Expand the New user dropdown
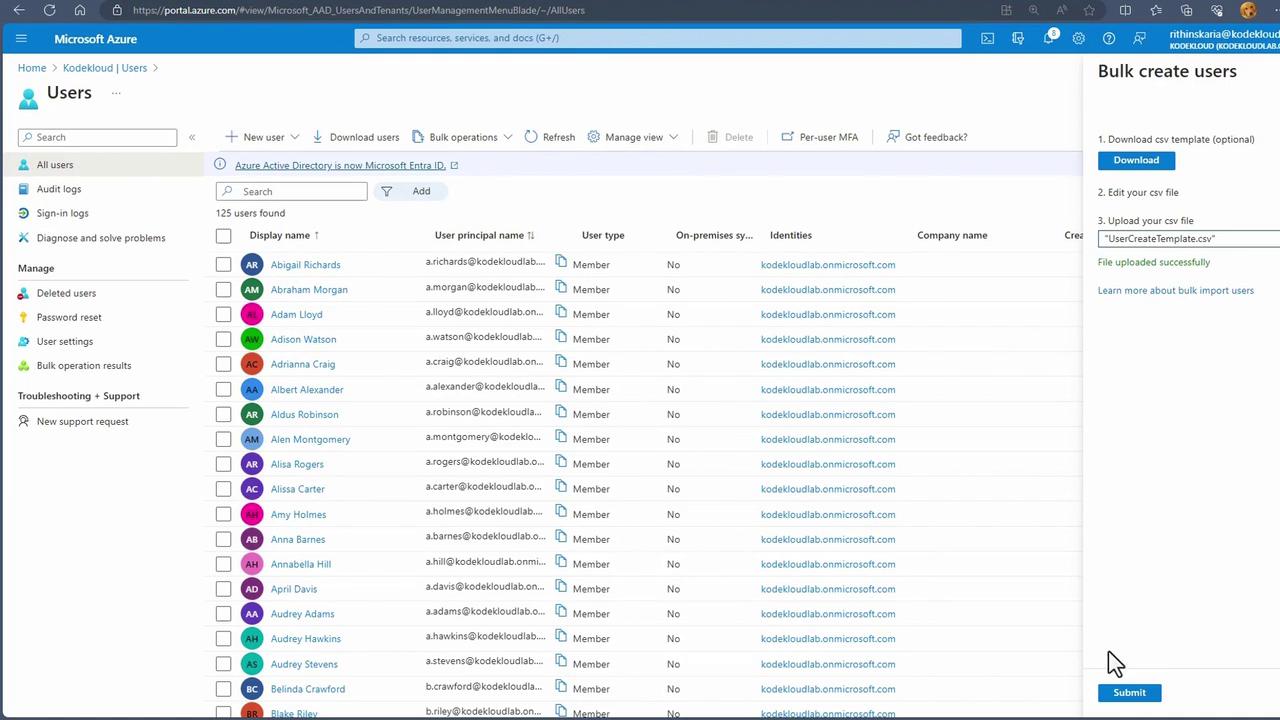The height and width of the screenshot is (720, 1280). pos(262,137)
